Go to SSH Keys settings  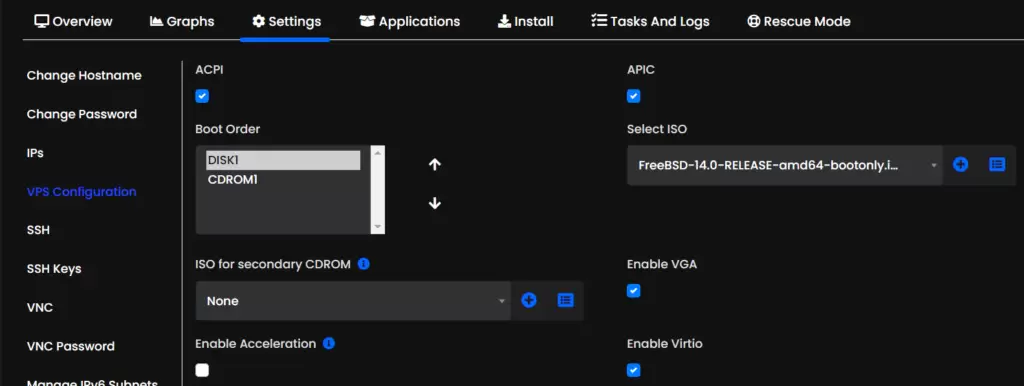click(54, 268)
